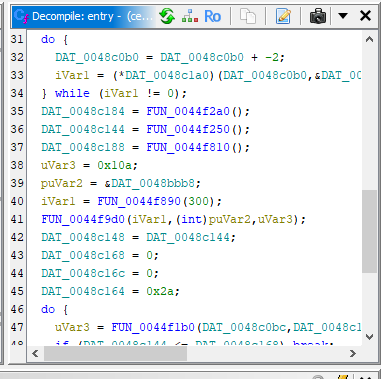
Task: Close the Decompile panel with X
Action: [x=366, y=16]
